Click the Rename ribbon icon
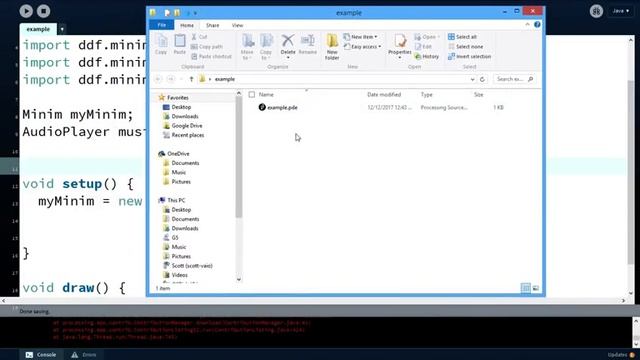The height and width of the screenshot is (360, 640). point(307,44)
